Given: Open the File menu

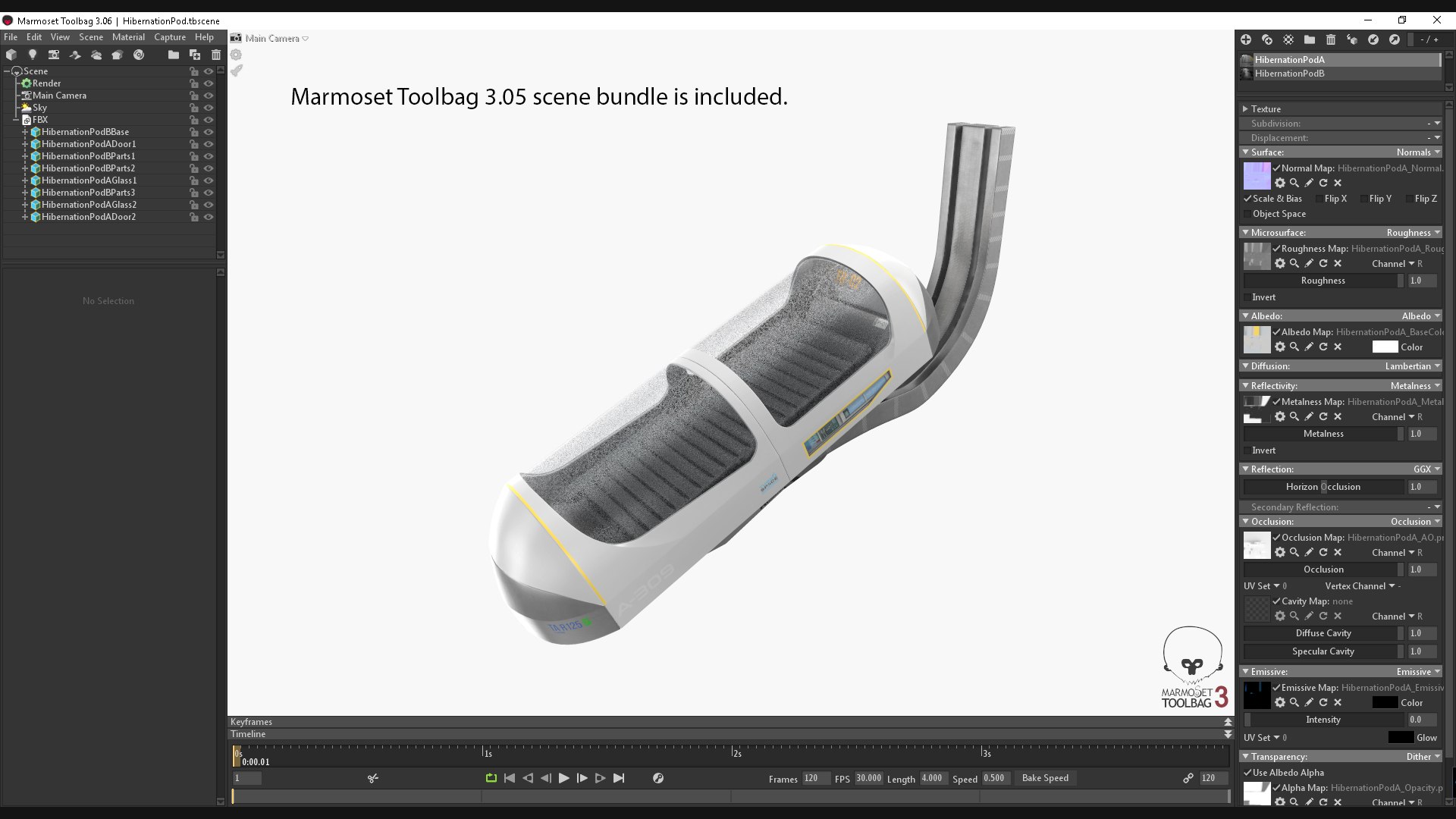Looking at the screenshot, I should pyautogui.click(x=11, y=37).
